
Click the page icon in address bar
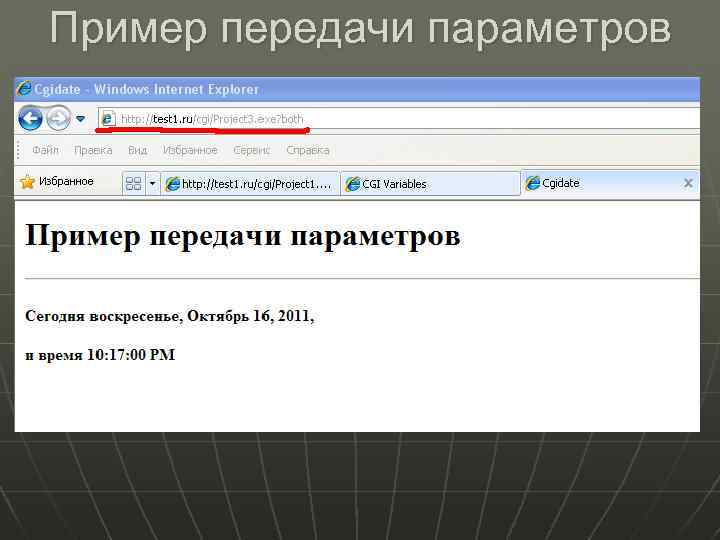pyautogui.click(x=107, y=119)
